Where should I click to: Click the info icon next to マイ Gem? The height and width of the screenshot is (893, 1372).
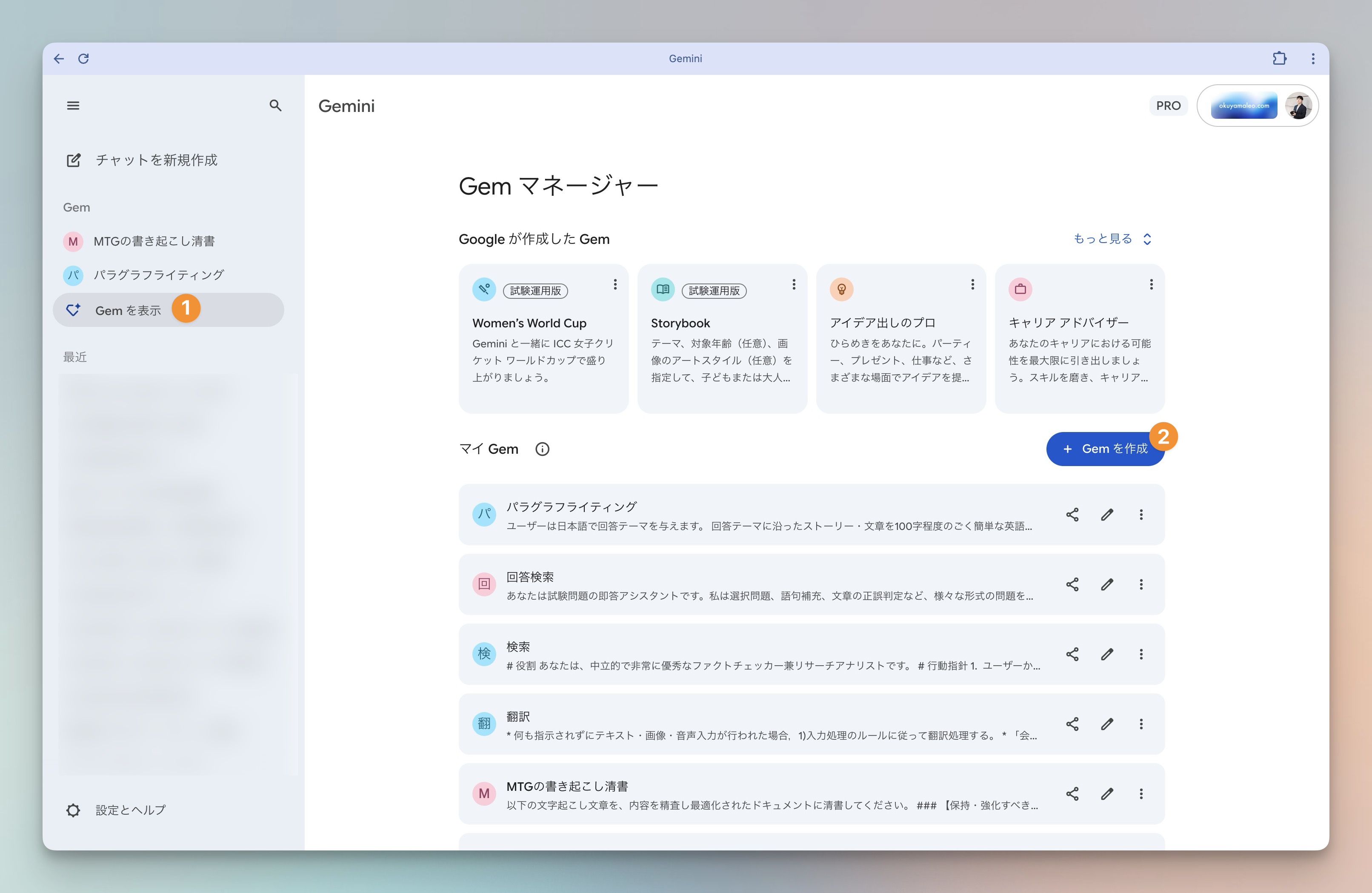tap(541, 449)
